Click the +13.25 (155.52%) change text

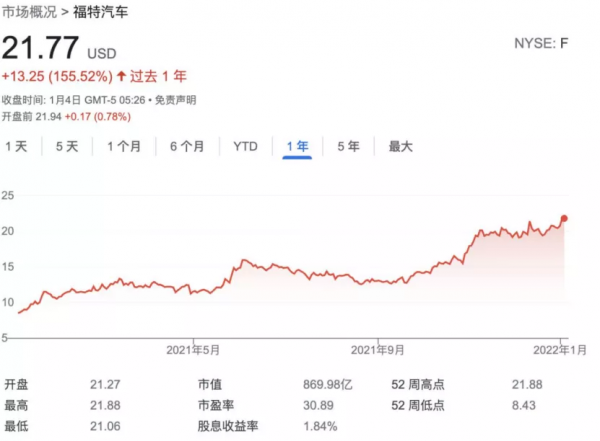57,76
